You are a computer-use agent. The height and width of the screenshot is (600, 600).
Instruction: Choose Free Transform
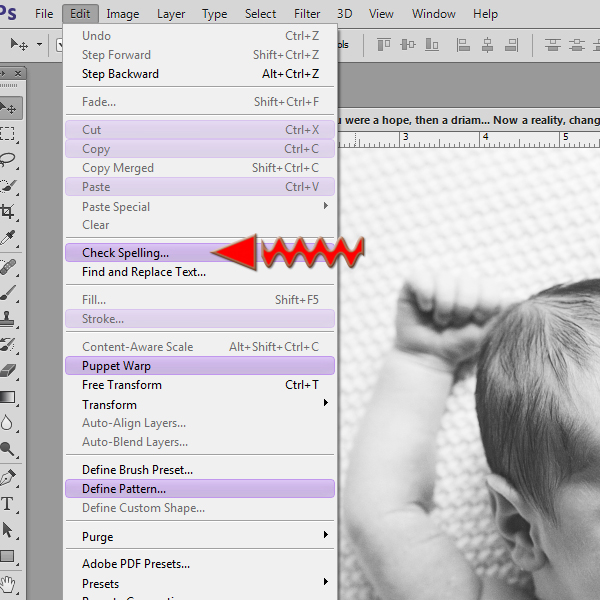click(x=200, y=385)
